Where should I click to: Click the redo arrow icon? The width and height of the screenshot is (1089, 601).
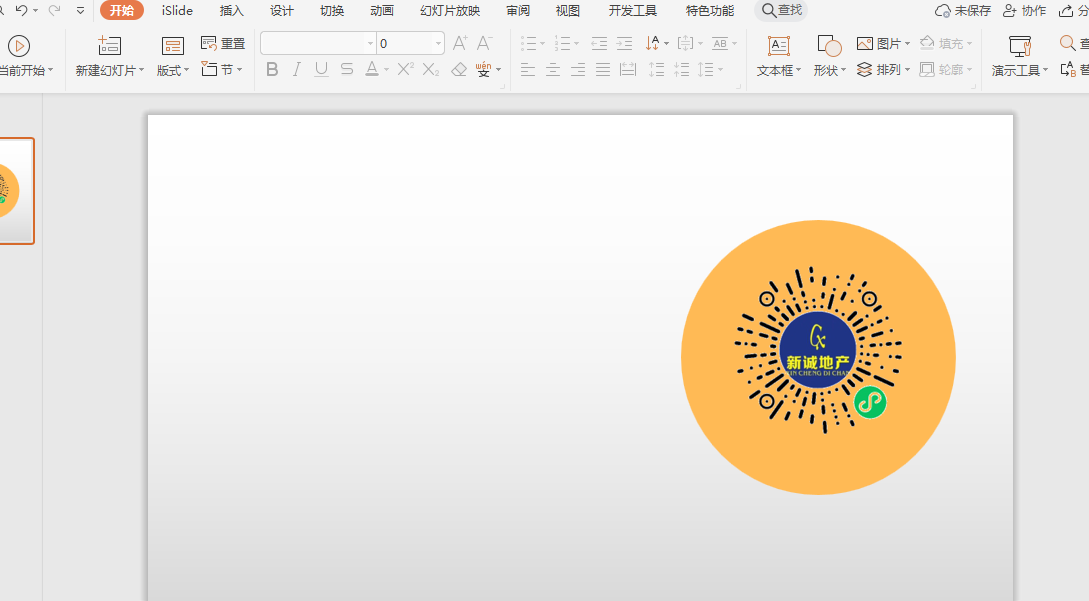(55, 10)
